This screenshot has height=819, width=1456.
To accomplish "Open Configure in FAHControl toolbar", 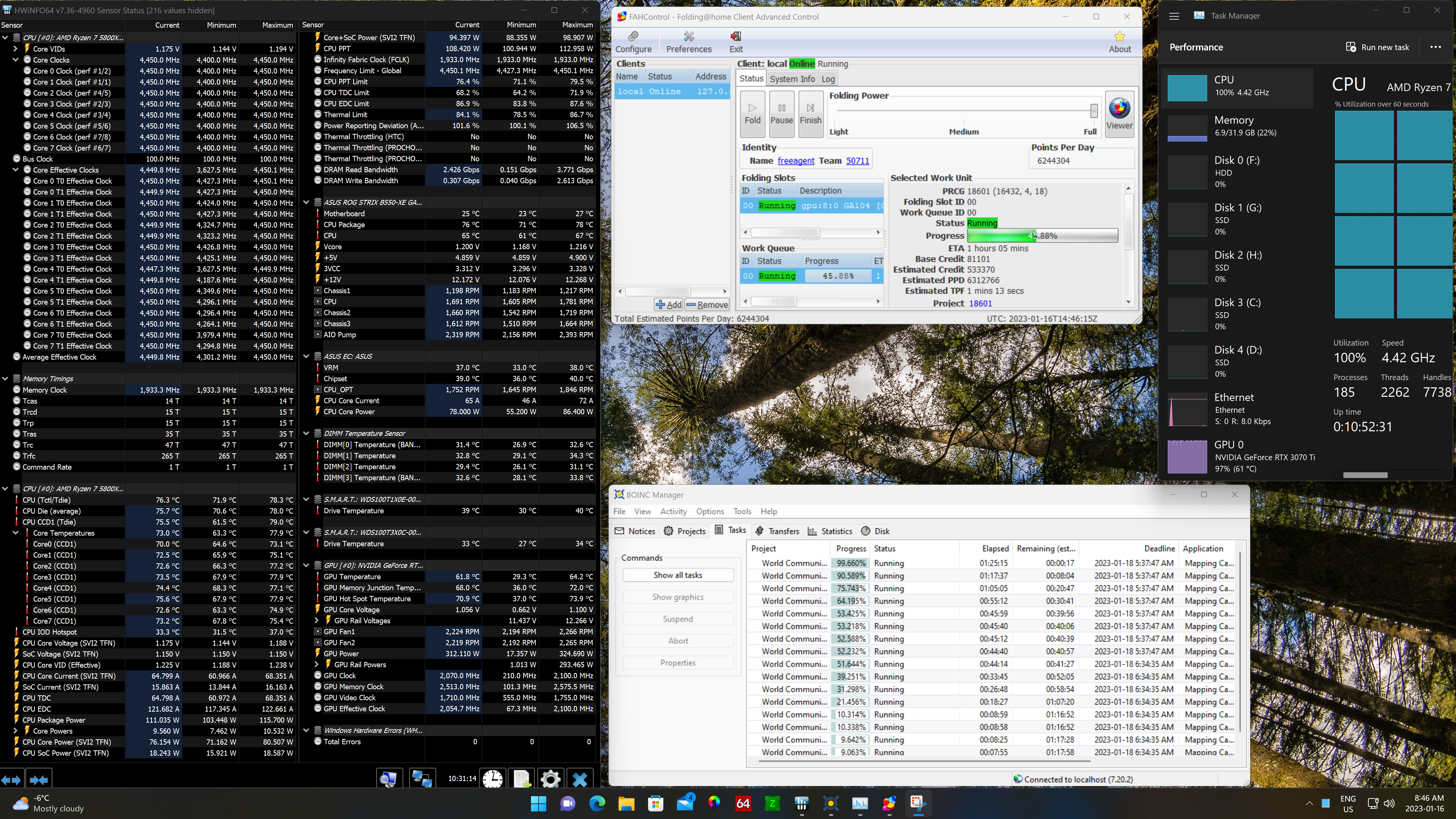I will 633,42.
